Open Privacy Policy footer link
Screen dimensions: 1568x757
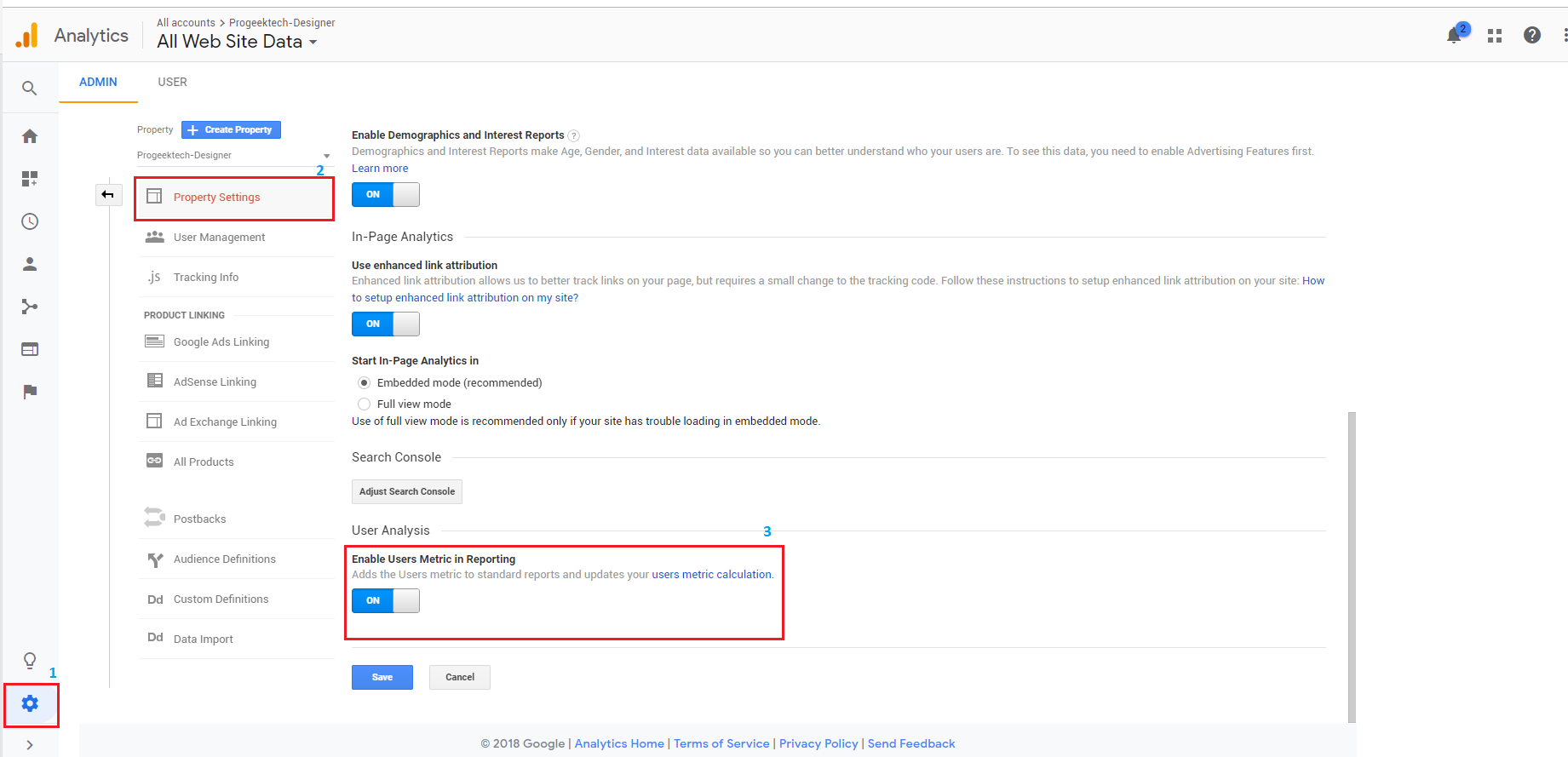[x=818, y=743]
